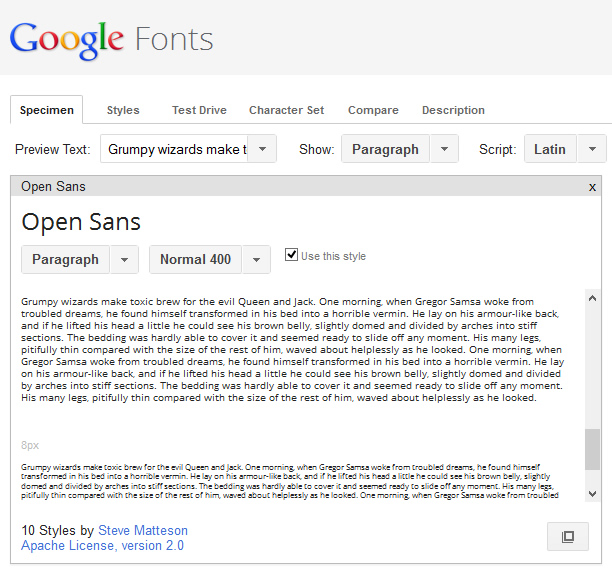612x577 pixels.
Task: Open the Specimen tab
Action: pyautogui.click(x=47, y=110)
